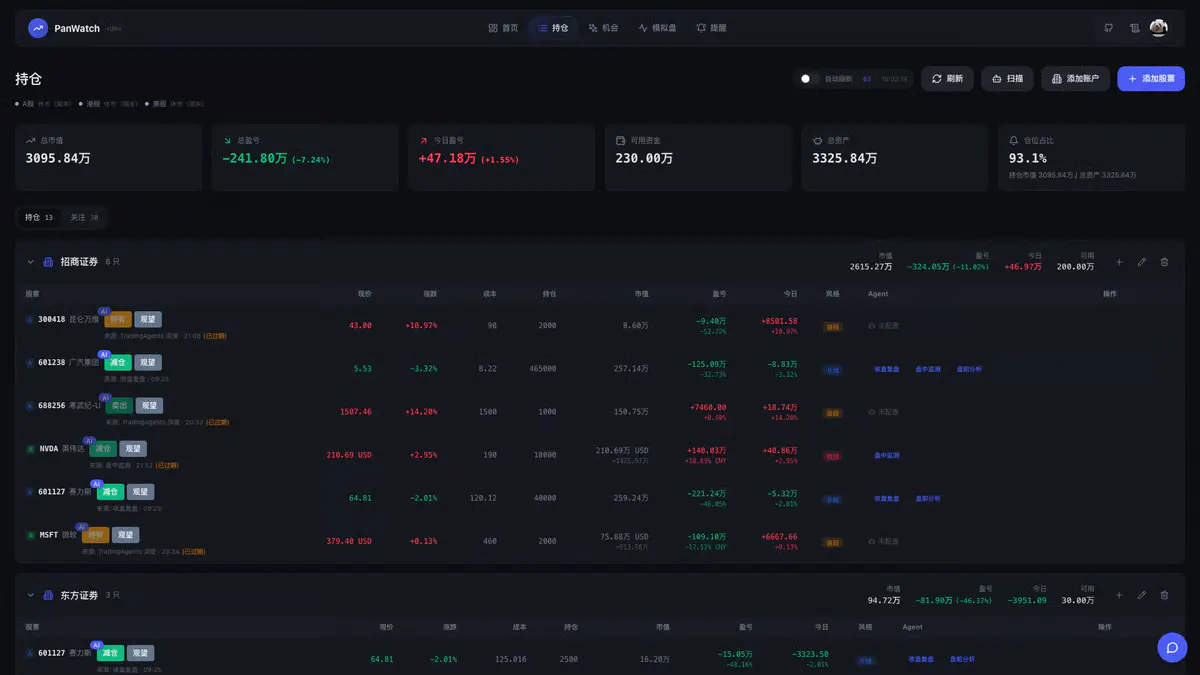Click stock code 300418 昆仑万维
The image size is (1200, 675).
(69, 320)
